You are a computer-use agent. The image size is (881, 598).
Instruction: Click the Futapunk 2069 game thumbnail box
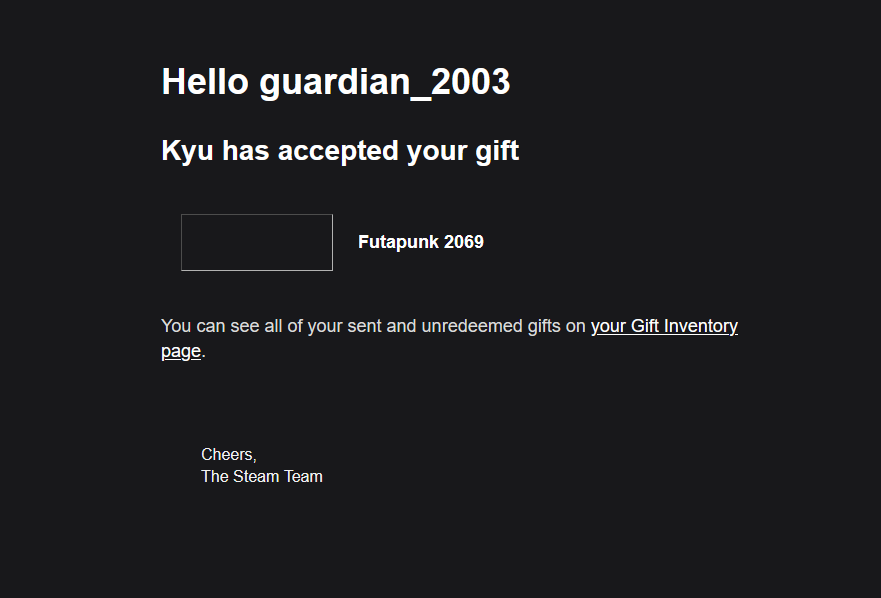tap(257, 242)
